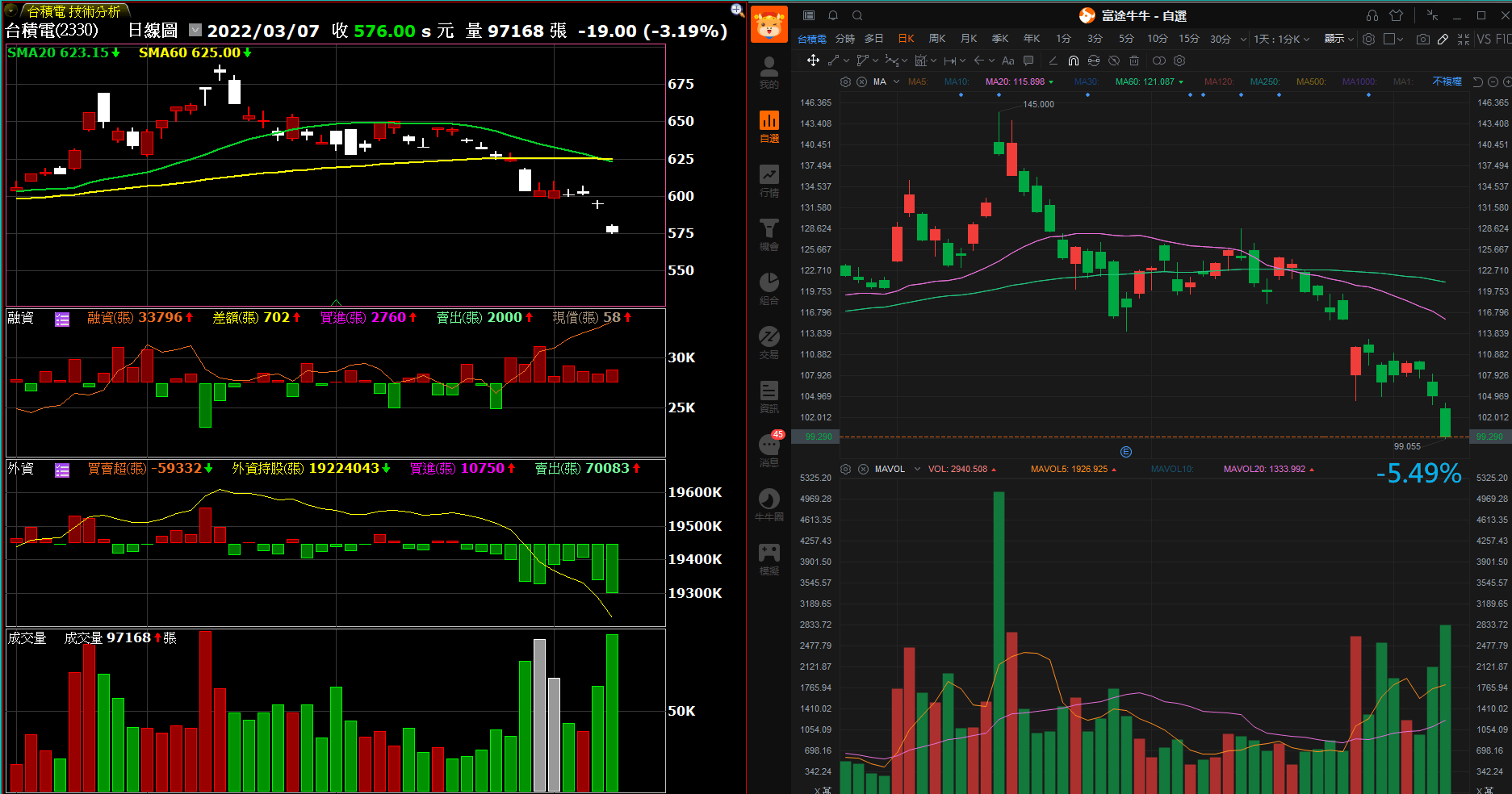Expand the MA indicator type dropdown
The image size is (1512, 794).
(x=896, y=81)
